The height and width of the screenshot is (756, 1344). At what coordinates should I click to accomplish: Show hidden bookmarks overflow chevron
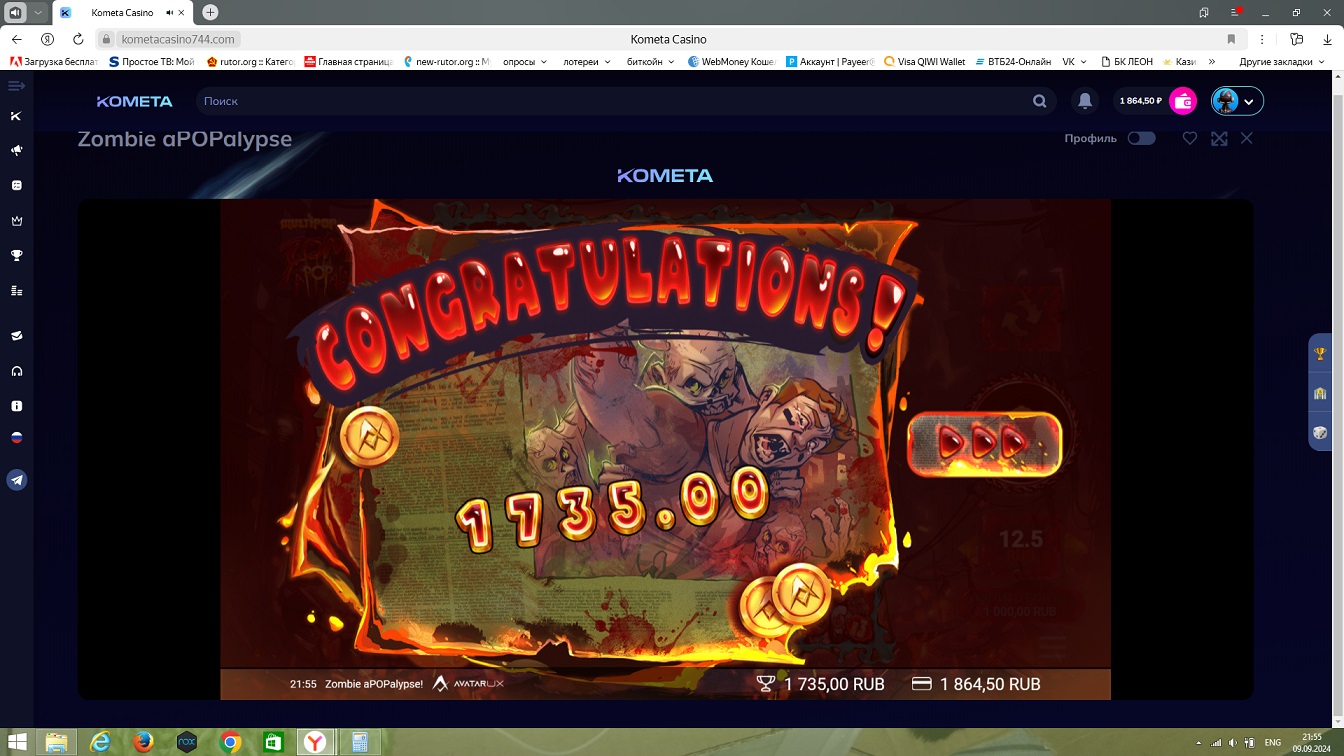coord(1212,62)
